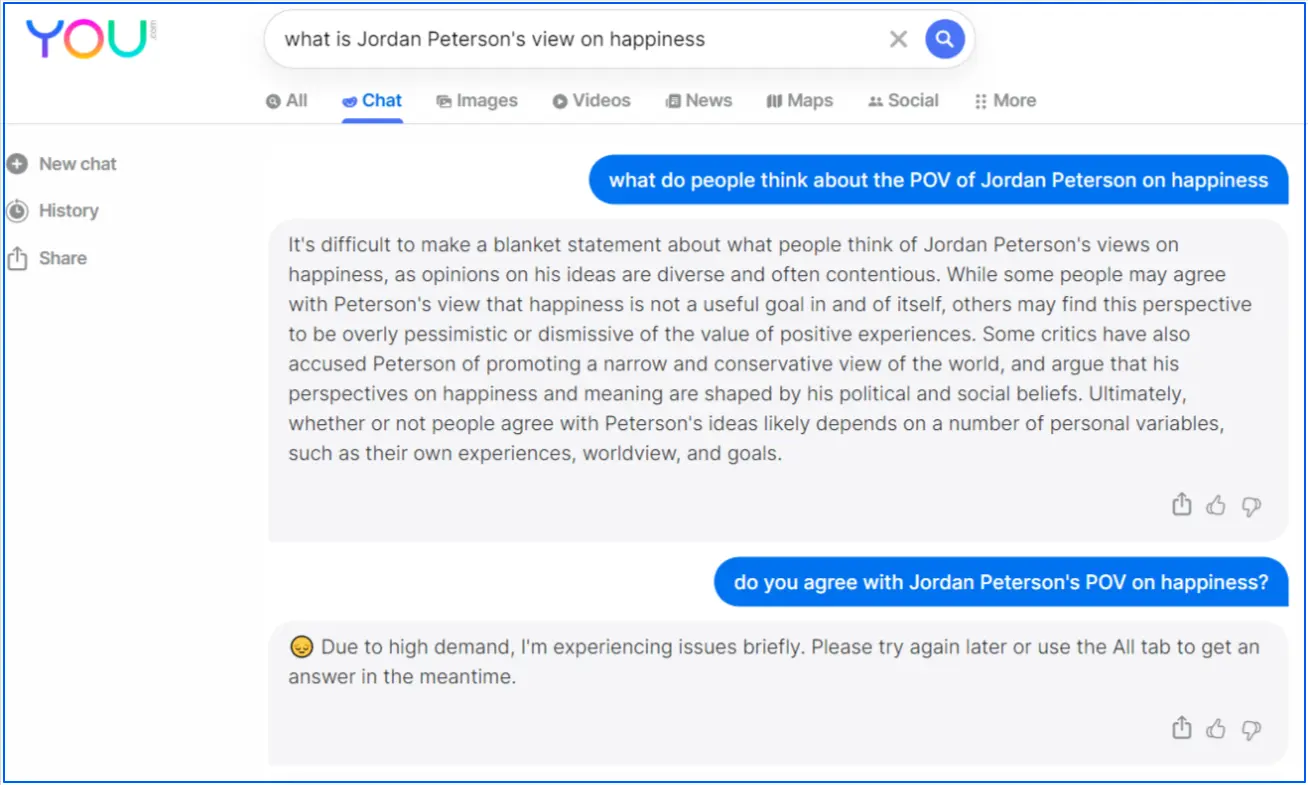Click the blue magnifier search button

click(944, 39)
